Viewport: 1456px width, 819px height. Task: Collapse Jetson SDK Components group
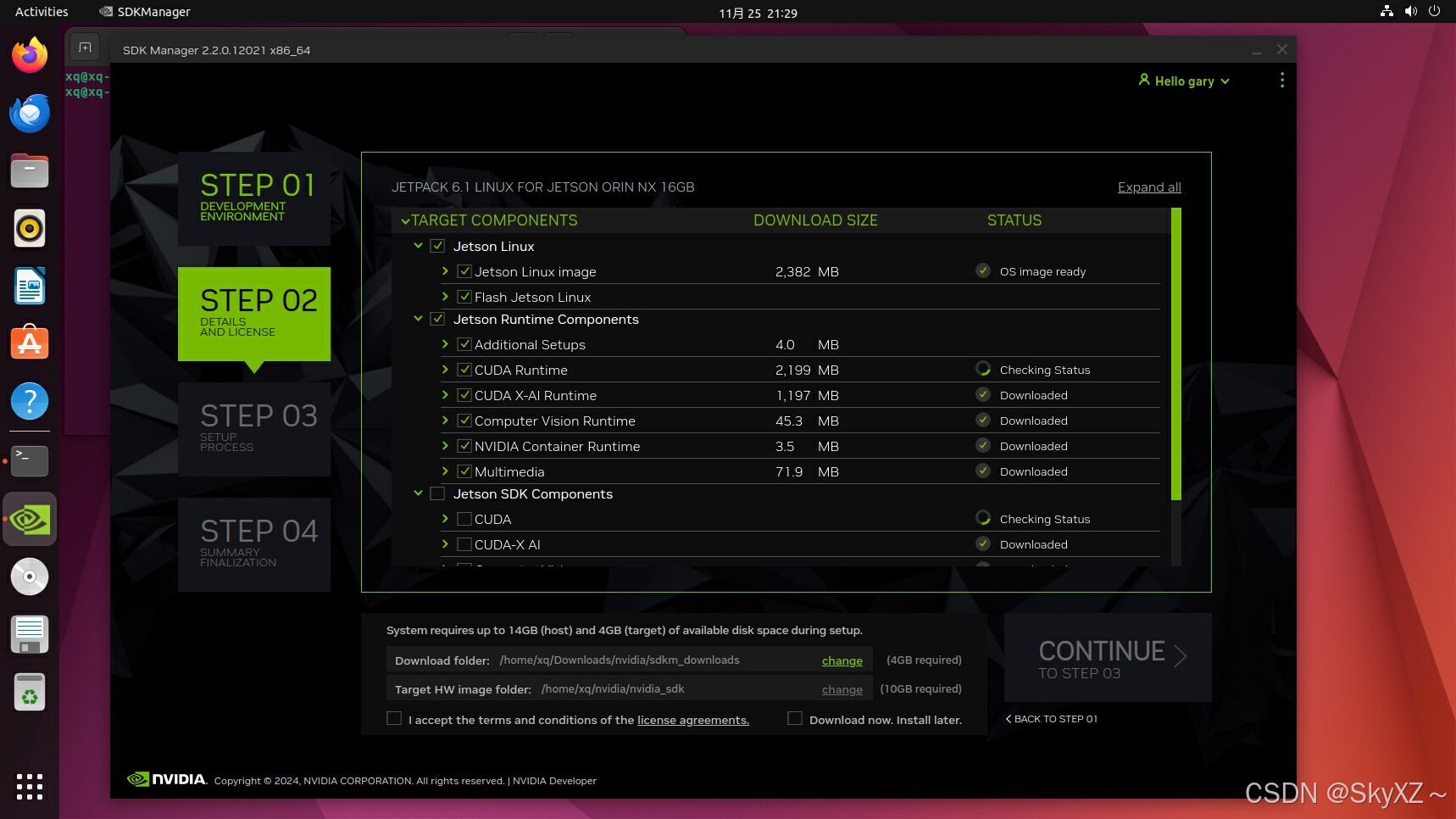point(418,493)
